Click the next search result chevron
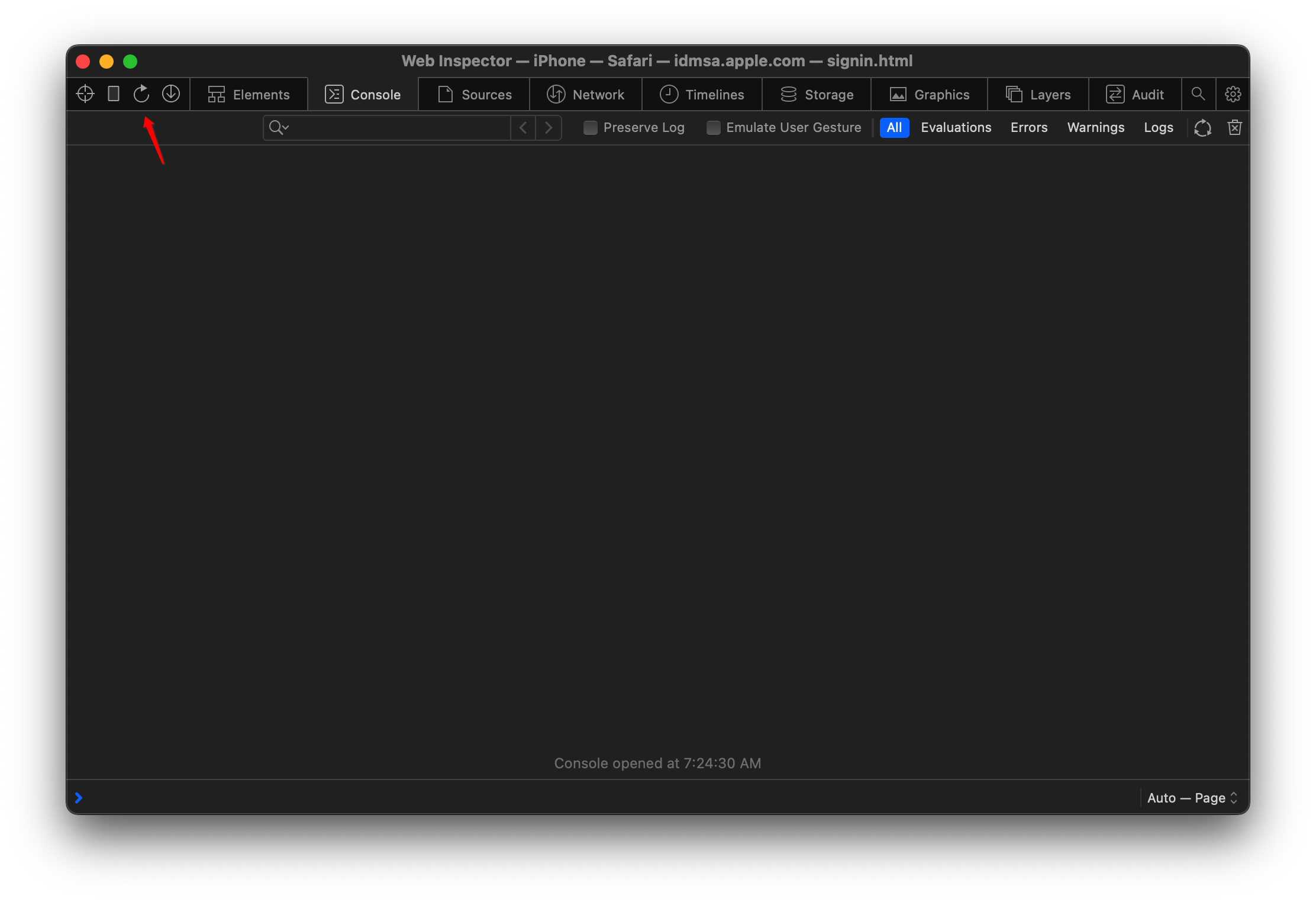 (549, 128)
